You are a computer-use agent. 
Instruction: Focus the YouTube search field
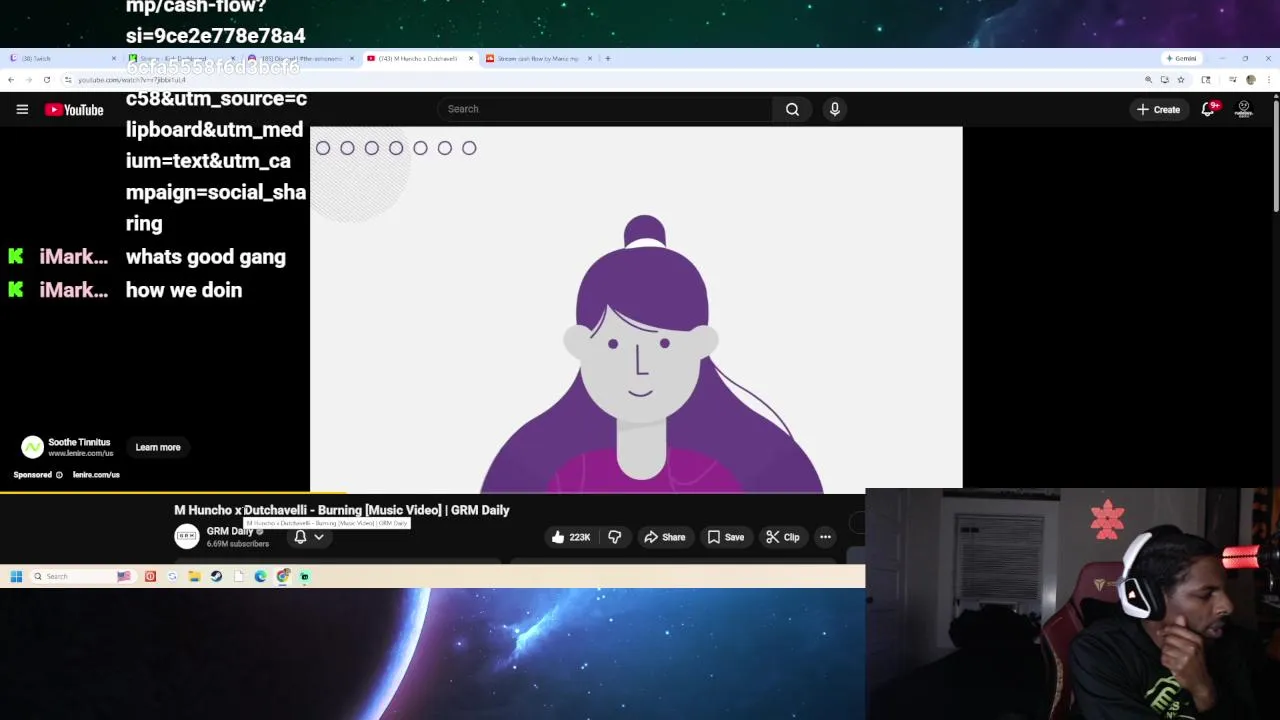pyautogui.click(x=605, y=109)
